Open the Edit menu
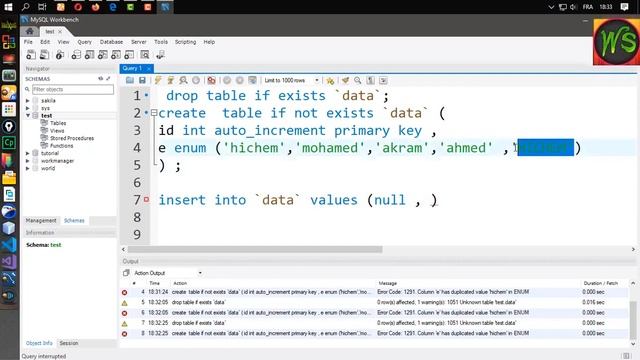 click(45, 42)
